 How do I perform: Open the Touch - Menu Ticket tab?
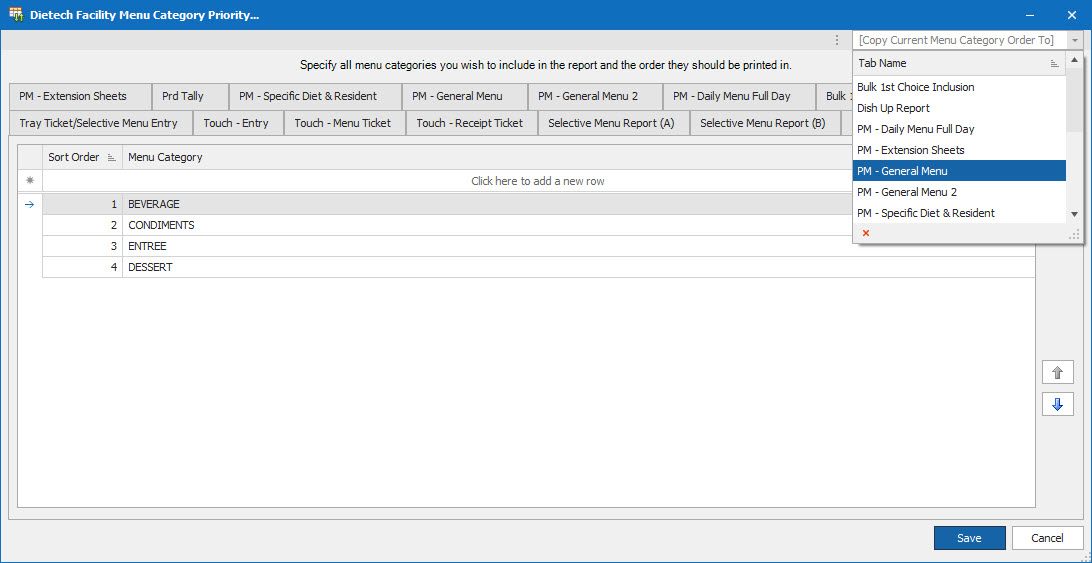[343, 123]
